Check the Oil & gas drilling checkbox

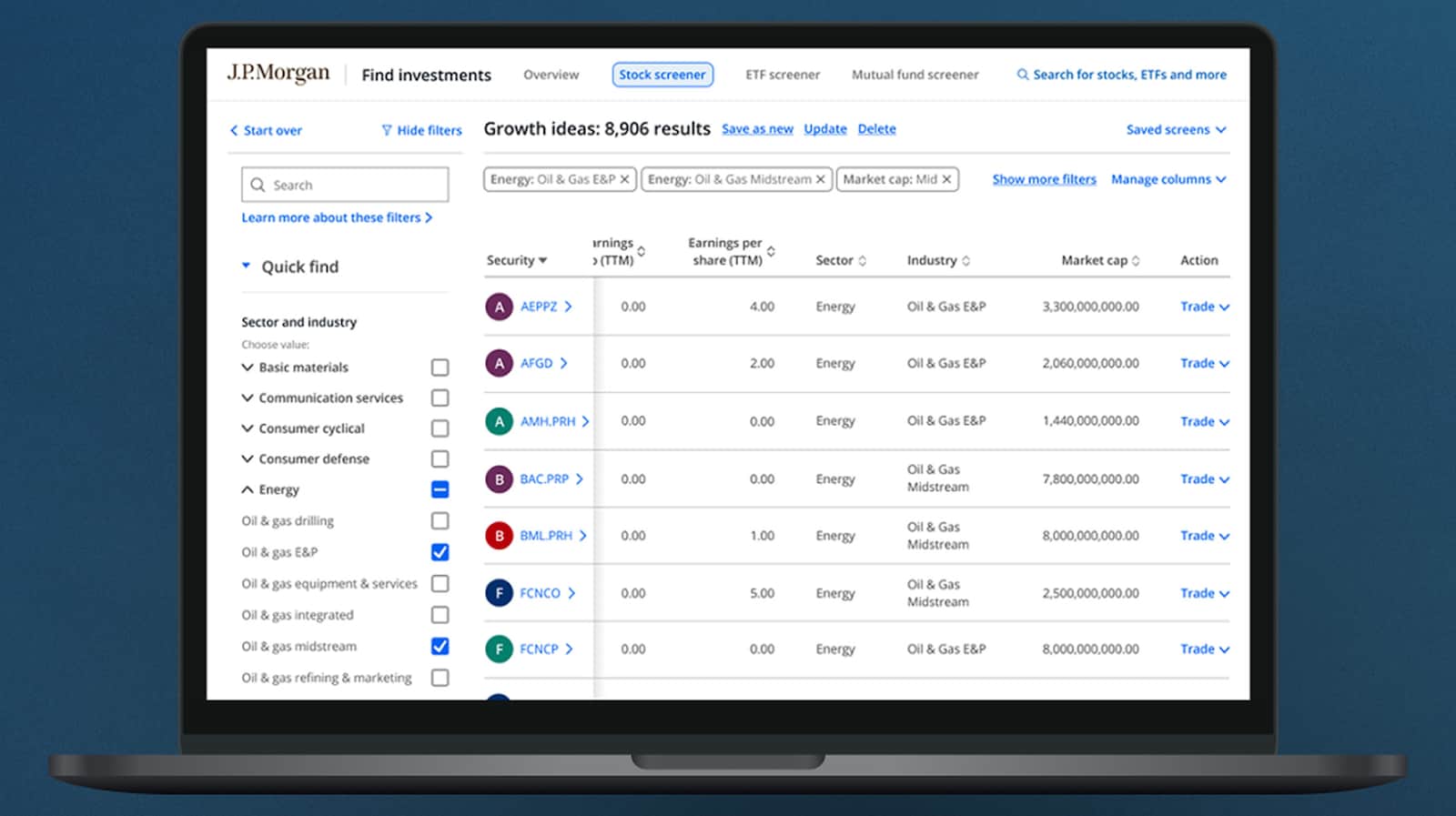point(440,521)
